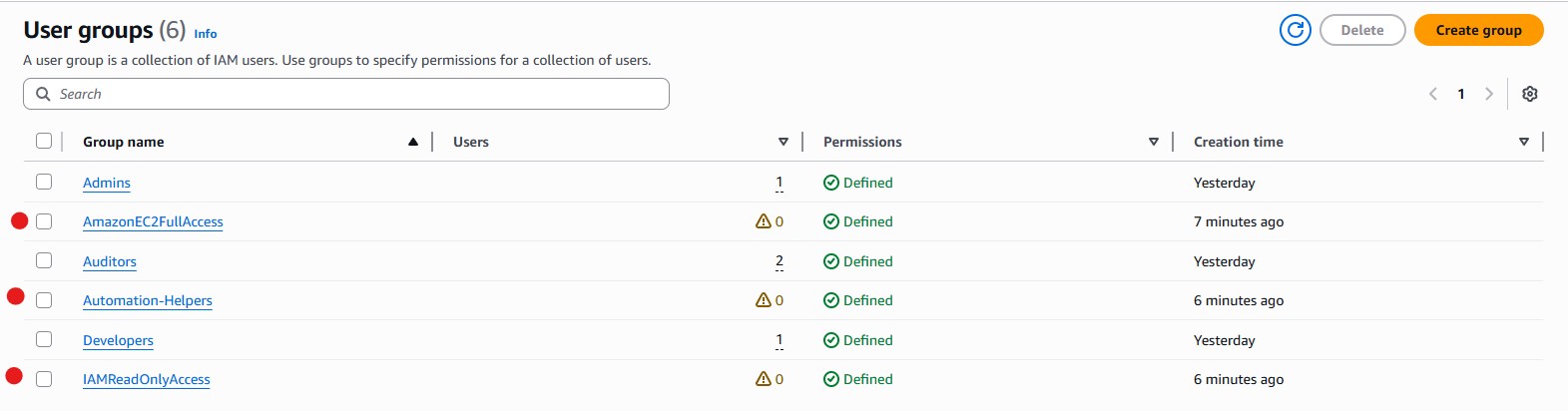Viewport: 1568px width, 411px height.
Task: Open the Automation-Helpers group link
Action: point(148,300)
